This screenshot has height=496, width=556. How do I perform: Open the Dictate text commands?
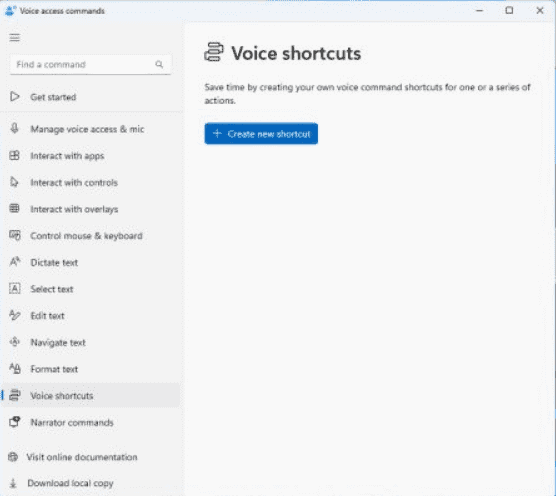[x=91, y=262]
